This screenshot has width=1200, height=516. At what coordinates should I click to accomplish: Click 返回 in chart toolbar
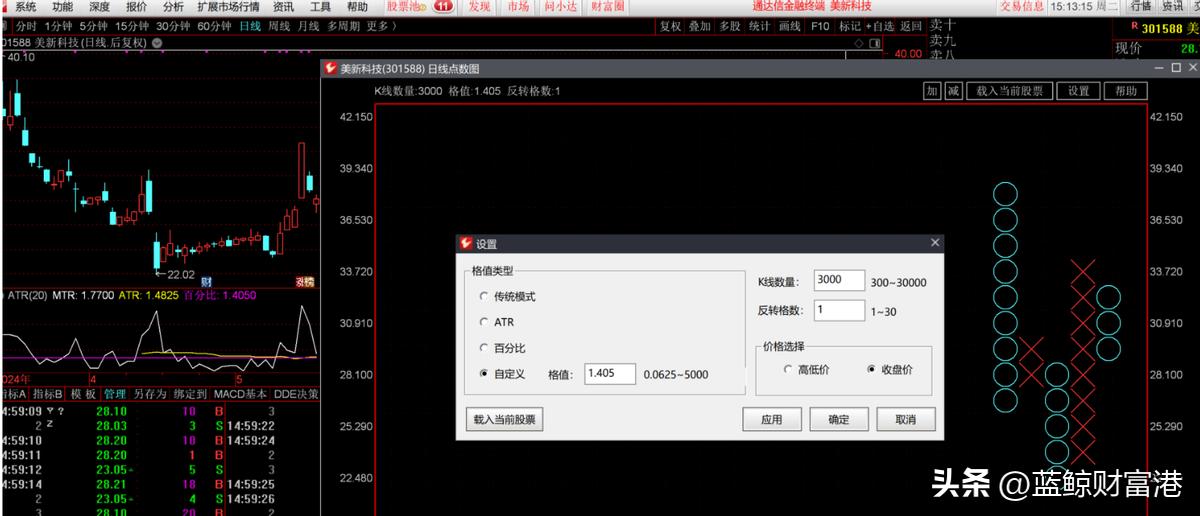[x=910, y=26]
